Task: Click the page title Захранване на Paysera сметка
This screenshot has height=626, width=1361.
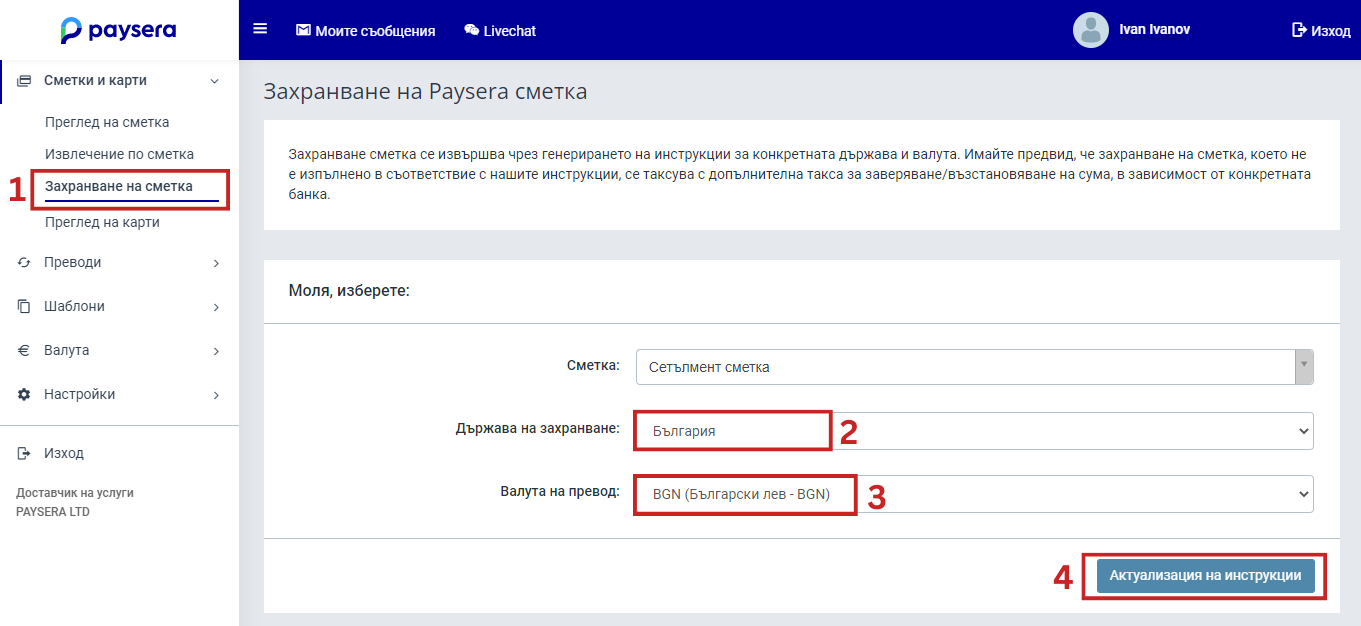Action: (425, 92)
